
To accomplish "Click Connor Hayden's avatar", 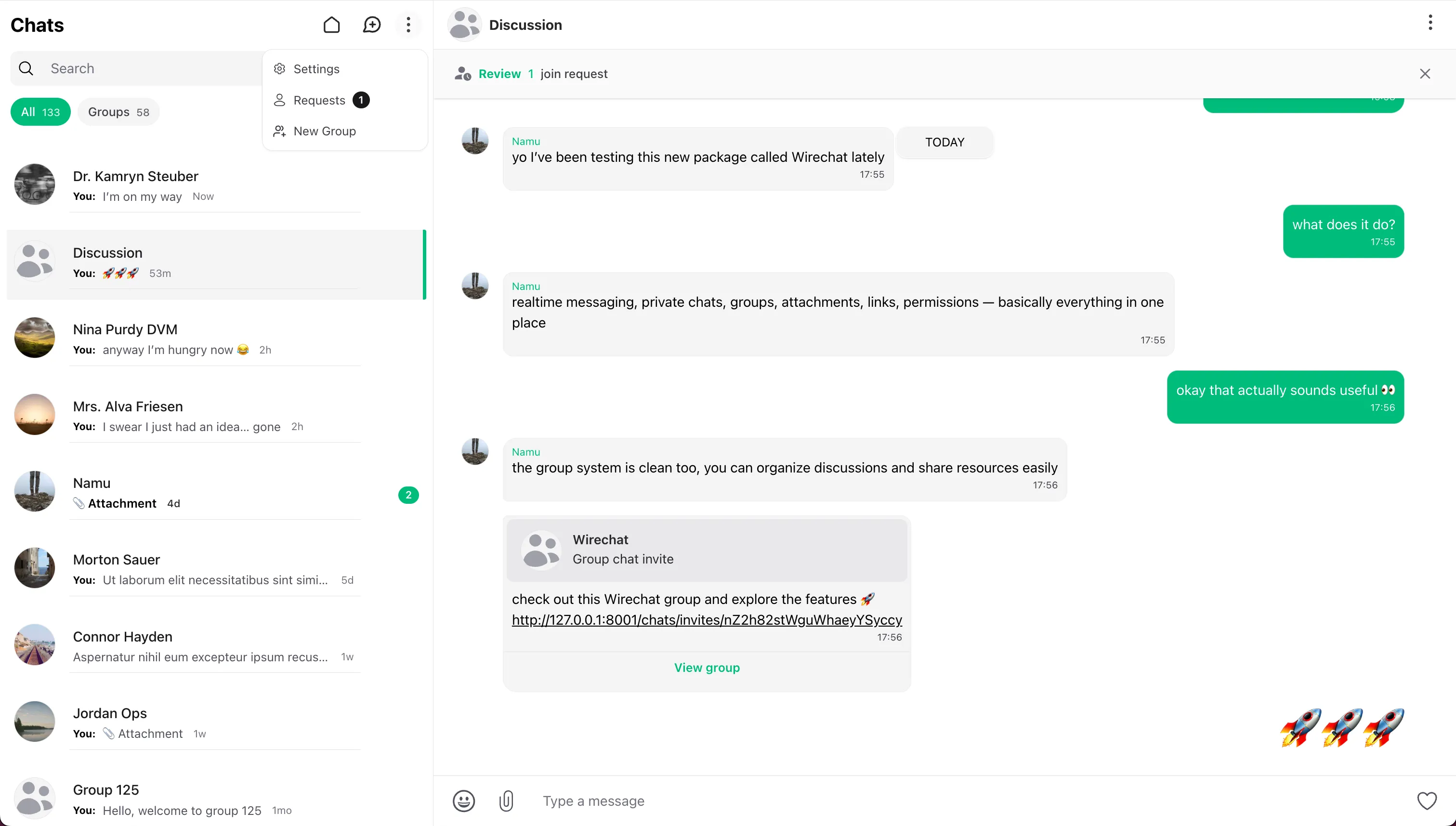I will coord(35,645).
